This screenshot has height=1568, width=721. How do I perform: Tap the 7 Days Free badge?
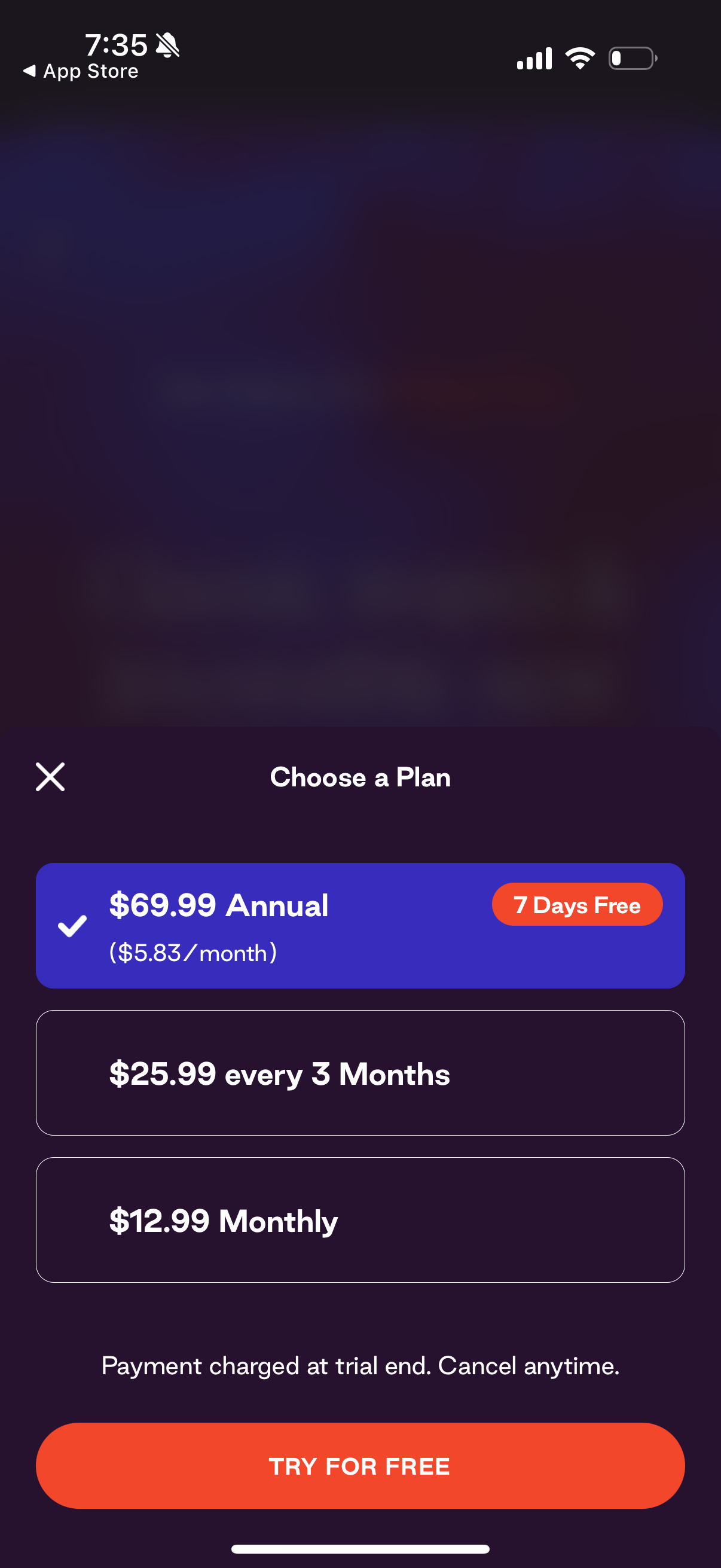(x=577, y=905)
